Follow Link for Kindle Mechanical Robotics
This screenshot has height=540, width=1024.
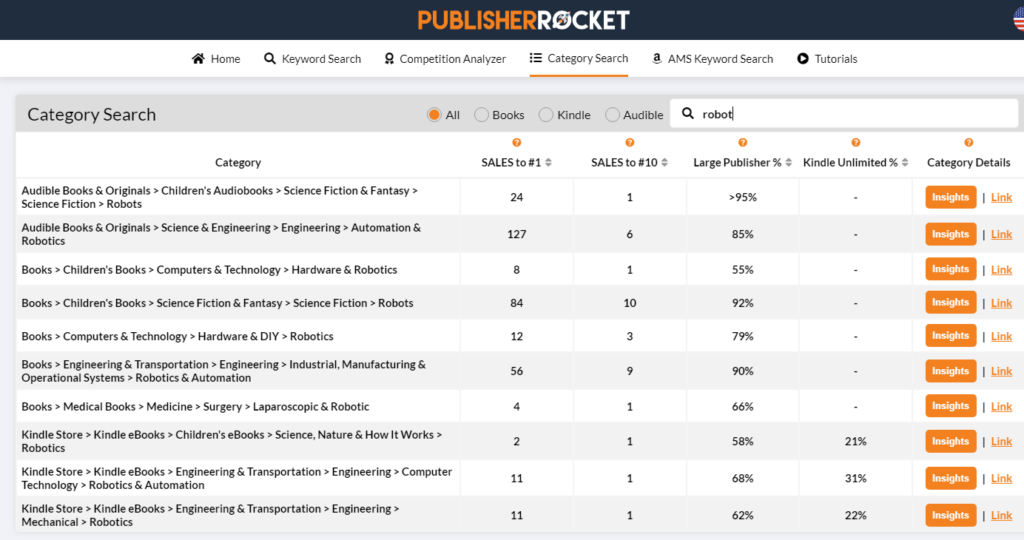coord(1001,515)
